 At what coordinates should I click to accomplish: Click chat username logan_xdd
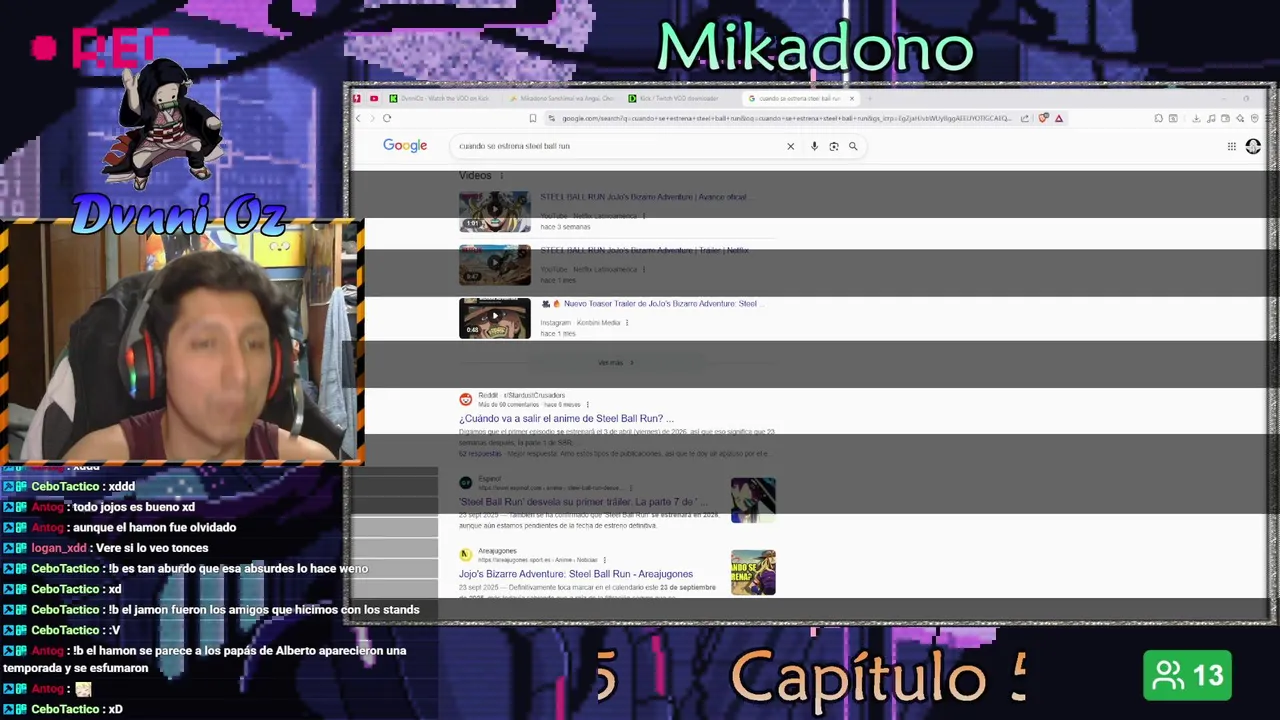click(x=59, y=548)
